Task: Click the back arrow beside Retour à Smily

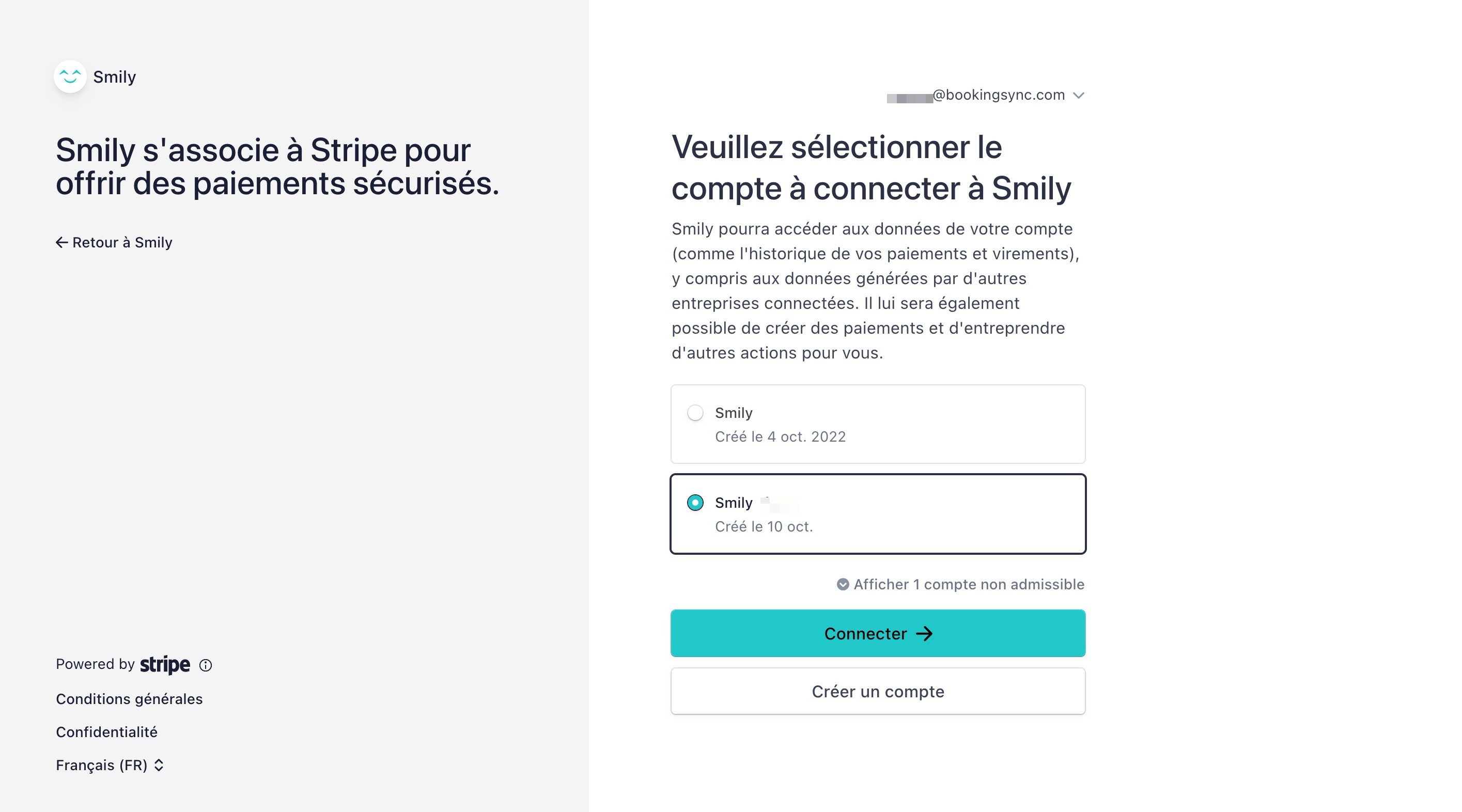Action: click(62, 243)
